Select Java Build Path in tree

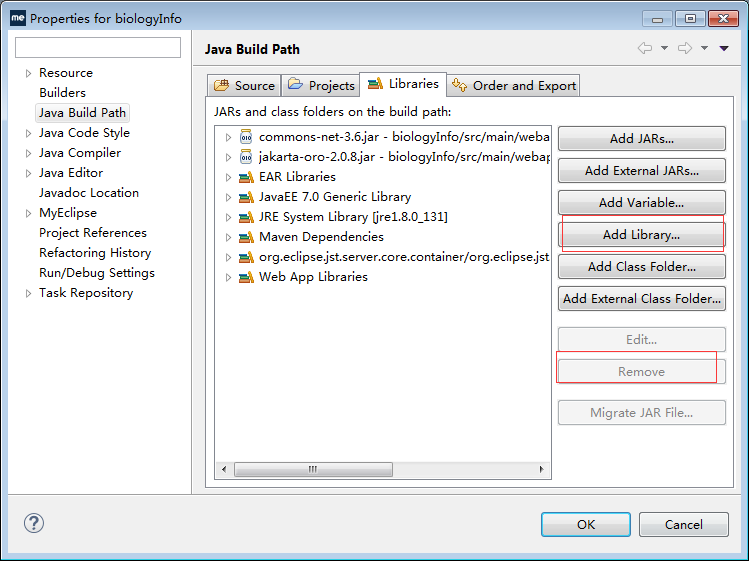(82, 113)
